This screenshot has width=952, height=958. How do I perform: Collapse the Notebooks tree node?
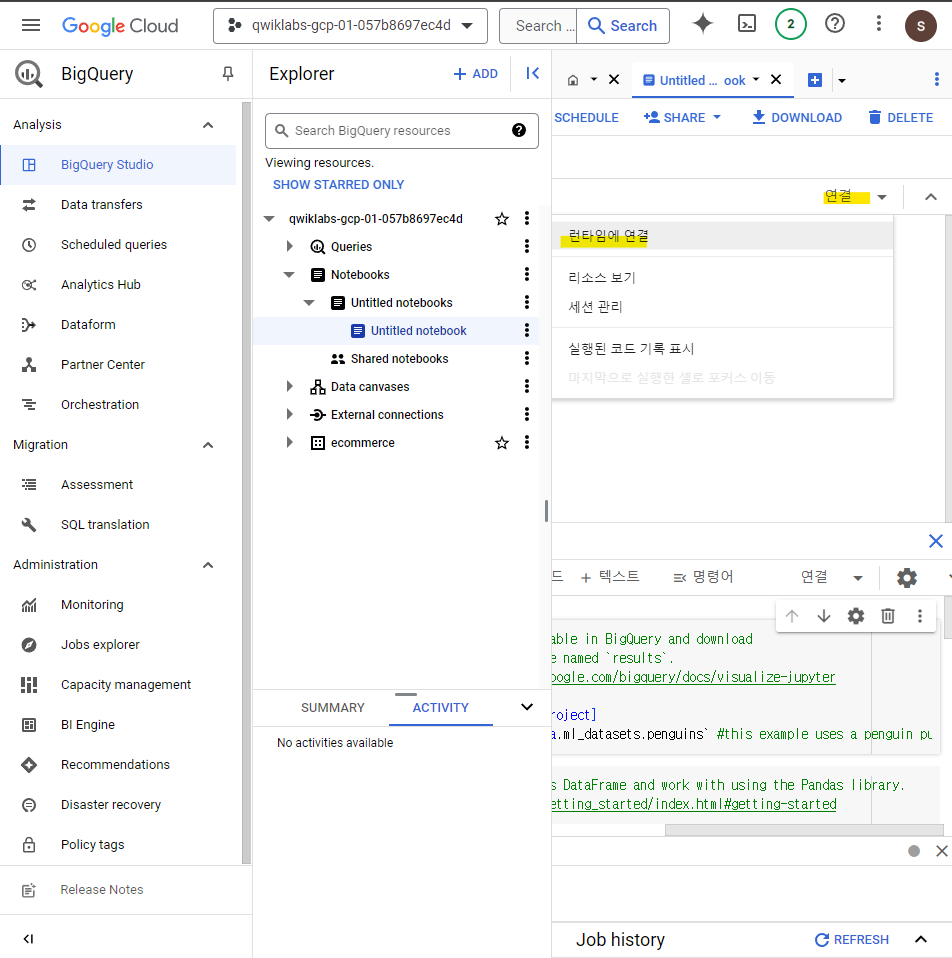tap(289, 274)
